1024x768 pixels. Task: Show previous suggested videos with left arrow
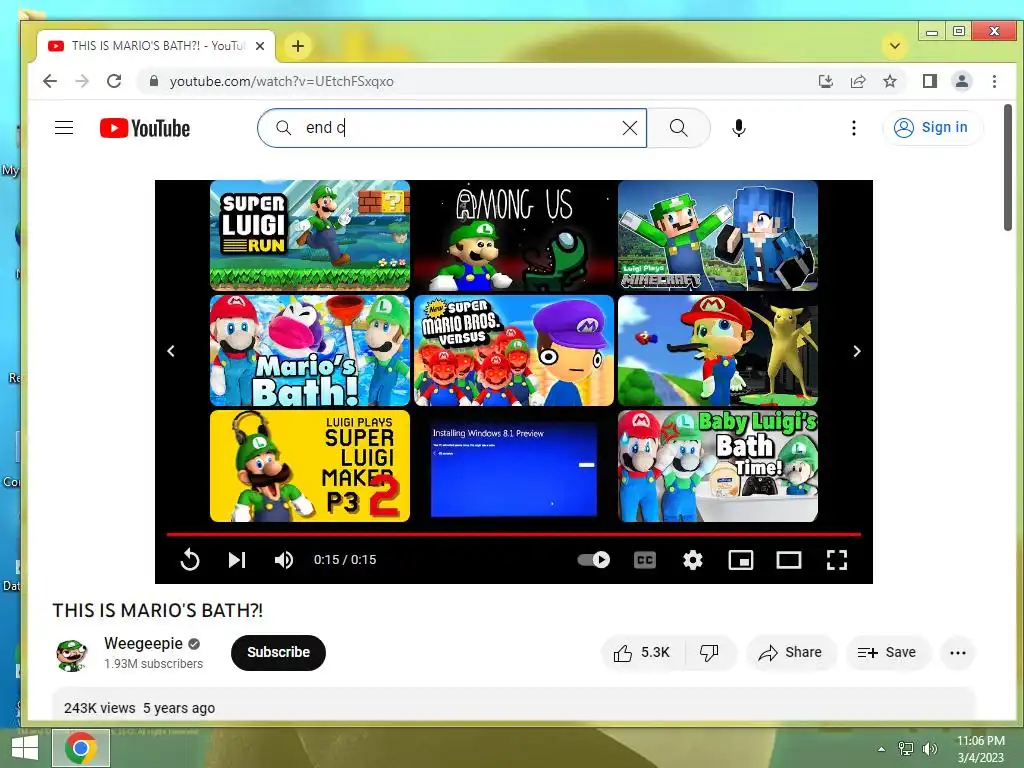point(171,351)
